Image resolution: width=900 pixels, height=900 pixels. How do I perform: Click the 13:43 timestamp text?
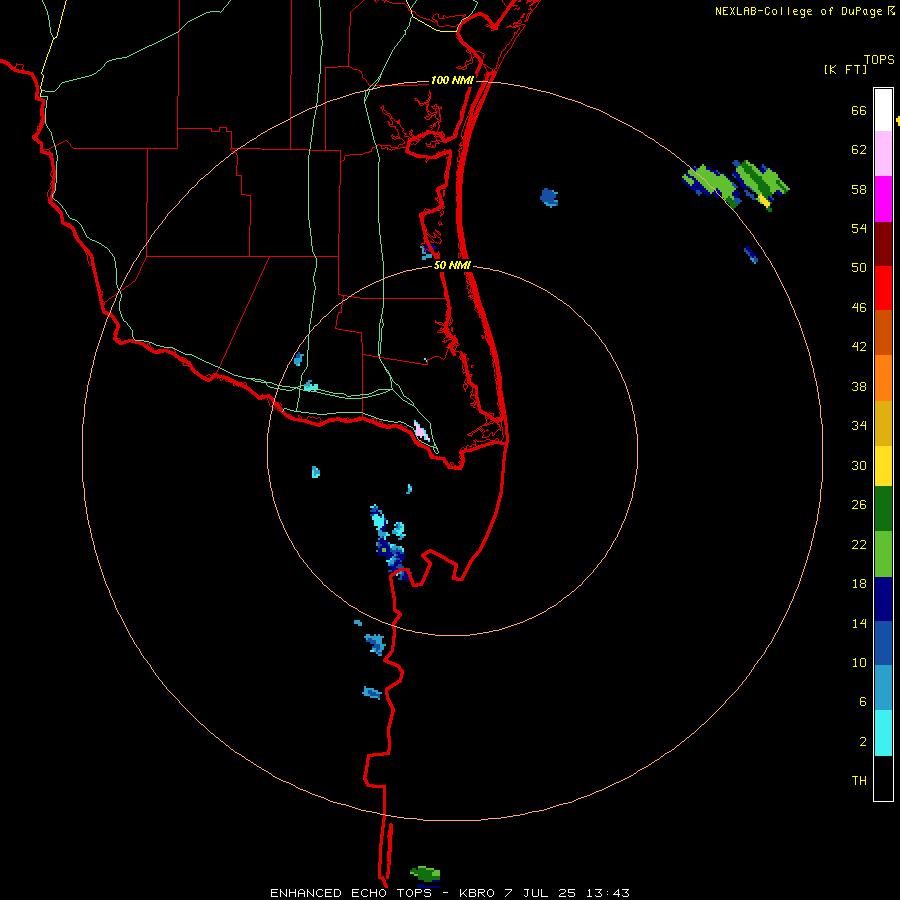(607, 893)
